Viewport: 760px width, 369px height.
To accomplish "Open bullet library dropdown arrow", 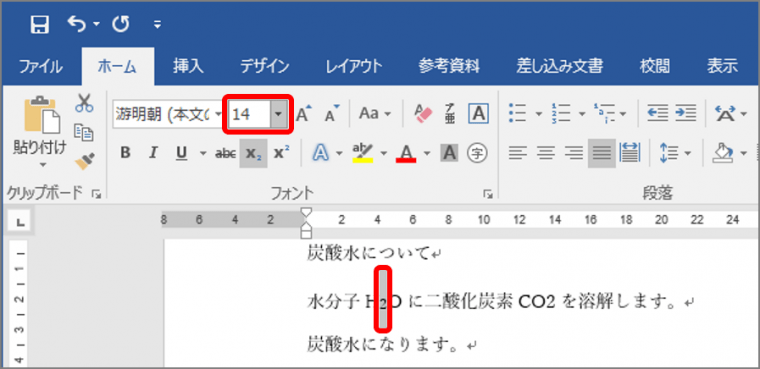I will [x=538, y=114].
